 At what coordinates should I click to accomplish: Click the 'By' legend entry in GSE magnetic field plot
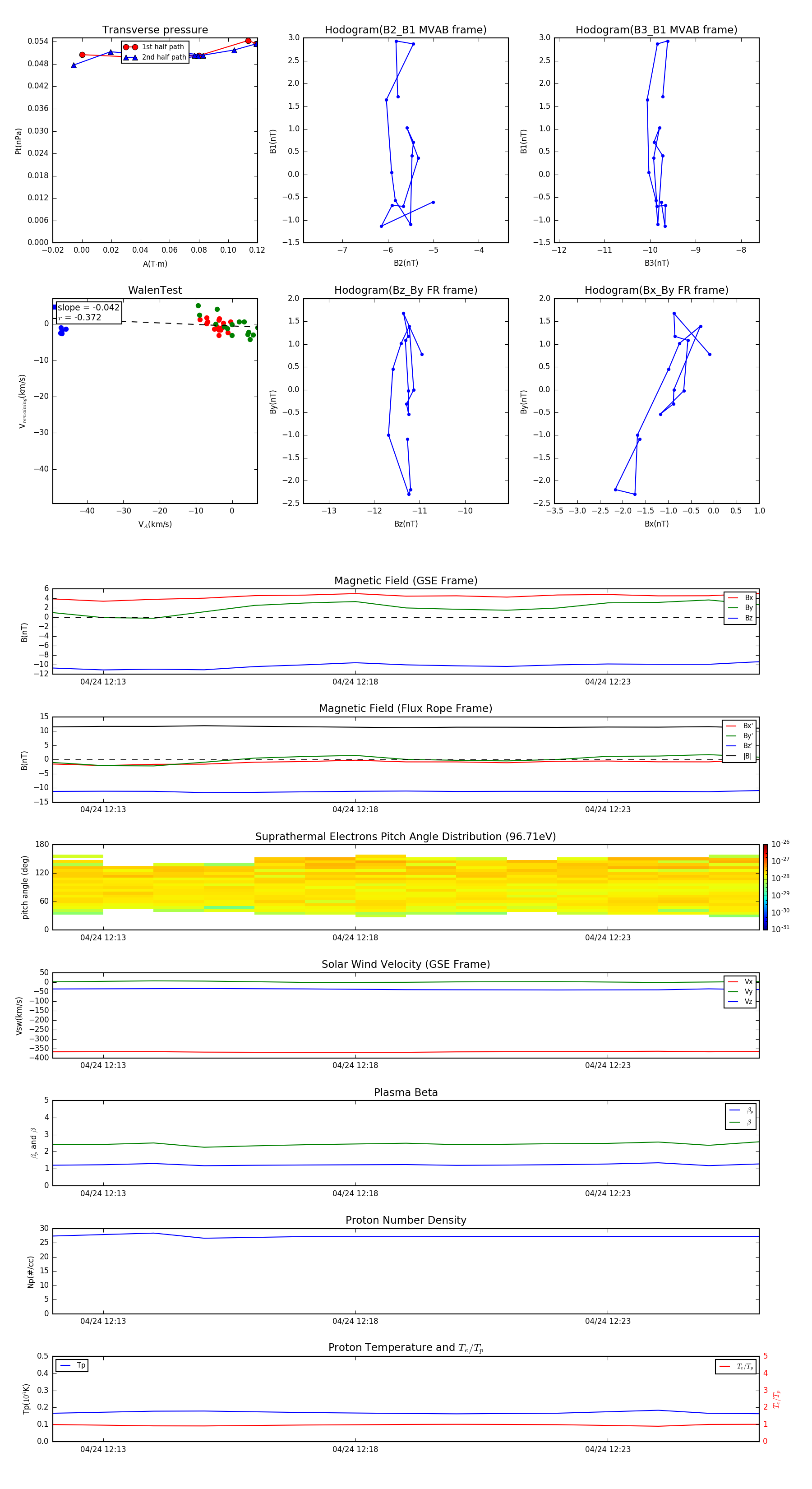click(740, 607)
